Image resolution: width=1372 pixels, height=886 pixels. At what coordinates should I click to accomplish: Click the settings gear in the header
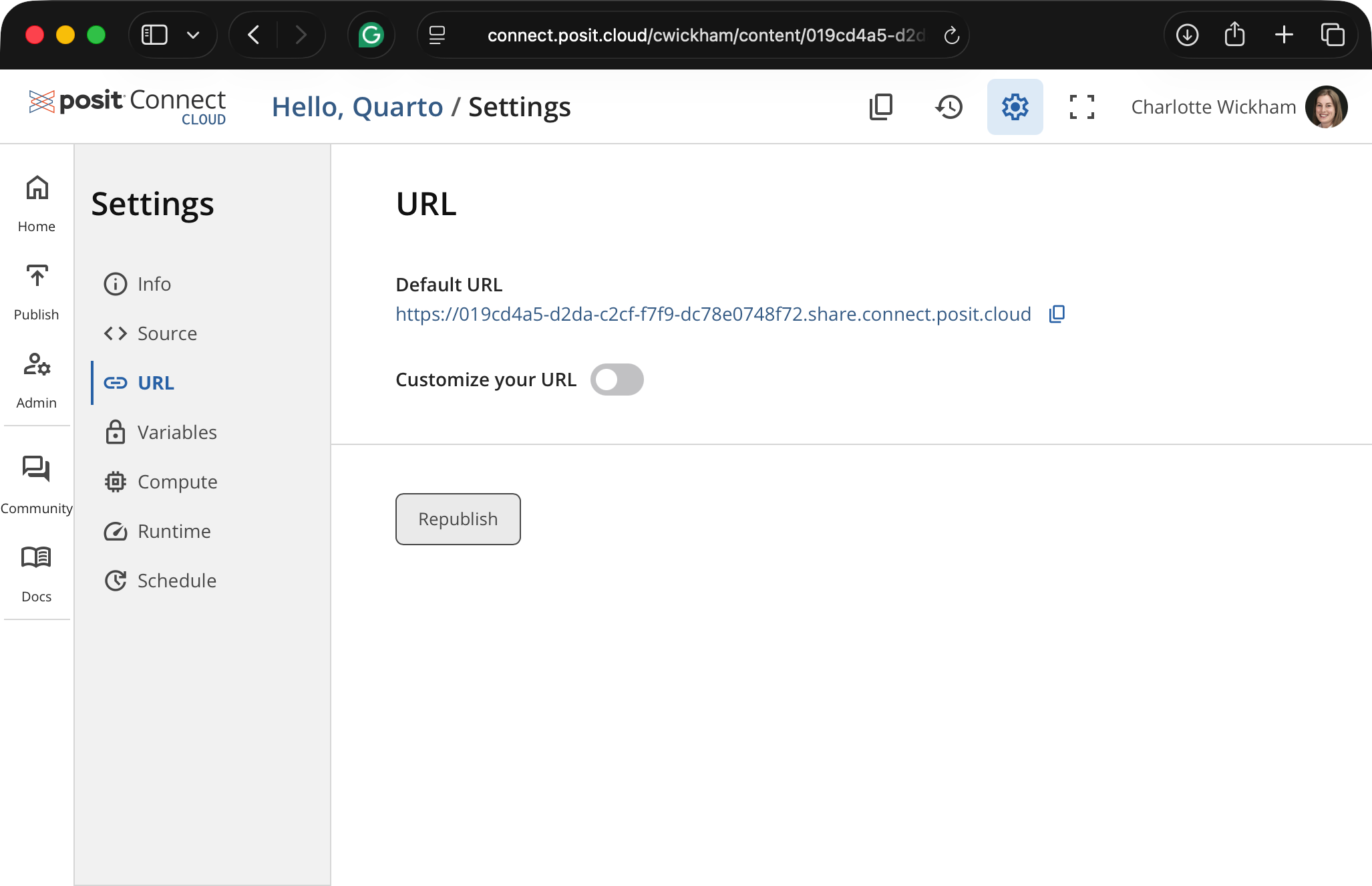(1015, 106)
